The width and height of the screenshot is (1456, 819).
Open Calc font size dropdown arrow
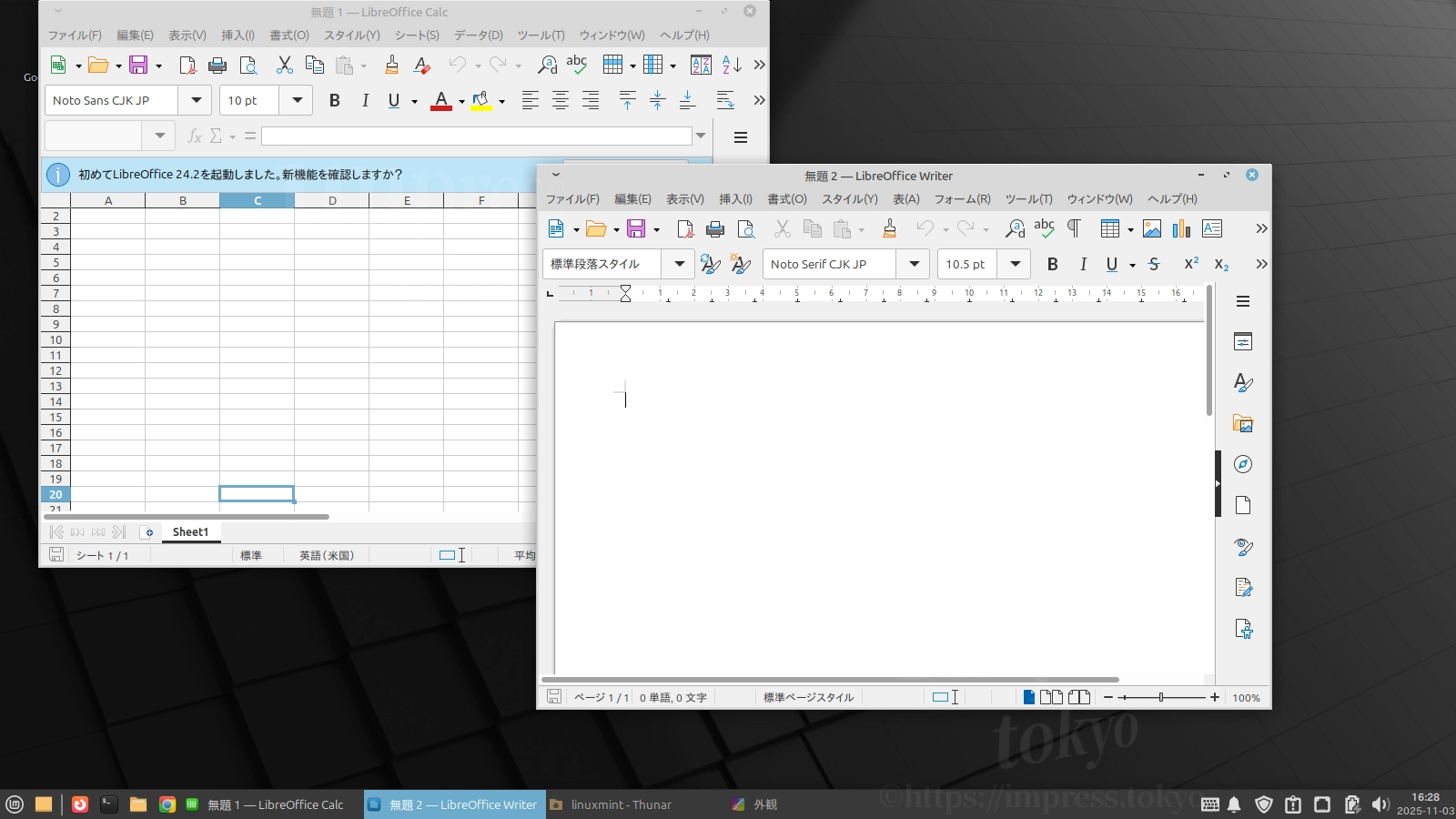297,100
